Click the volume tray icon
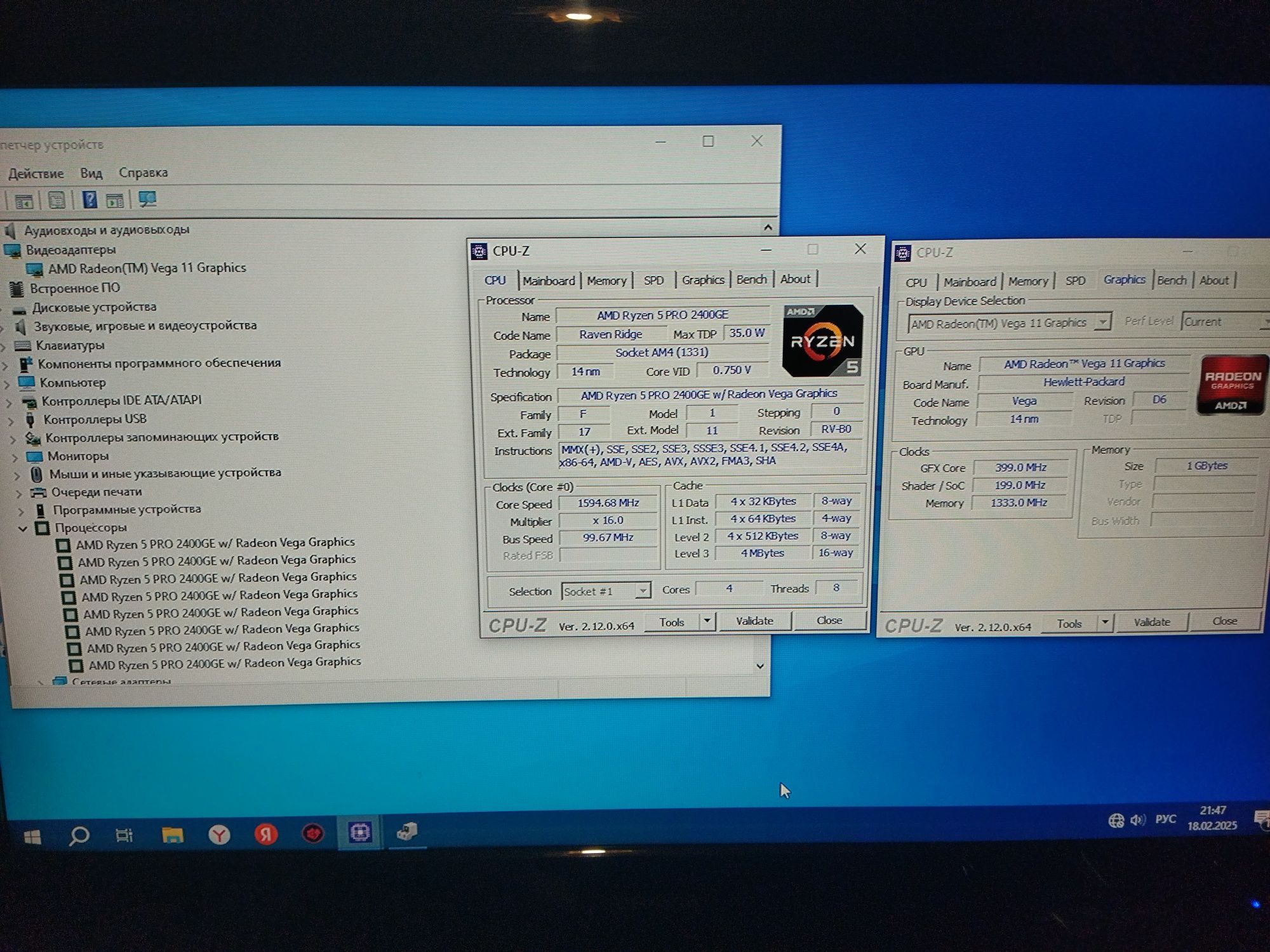 1137,820
